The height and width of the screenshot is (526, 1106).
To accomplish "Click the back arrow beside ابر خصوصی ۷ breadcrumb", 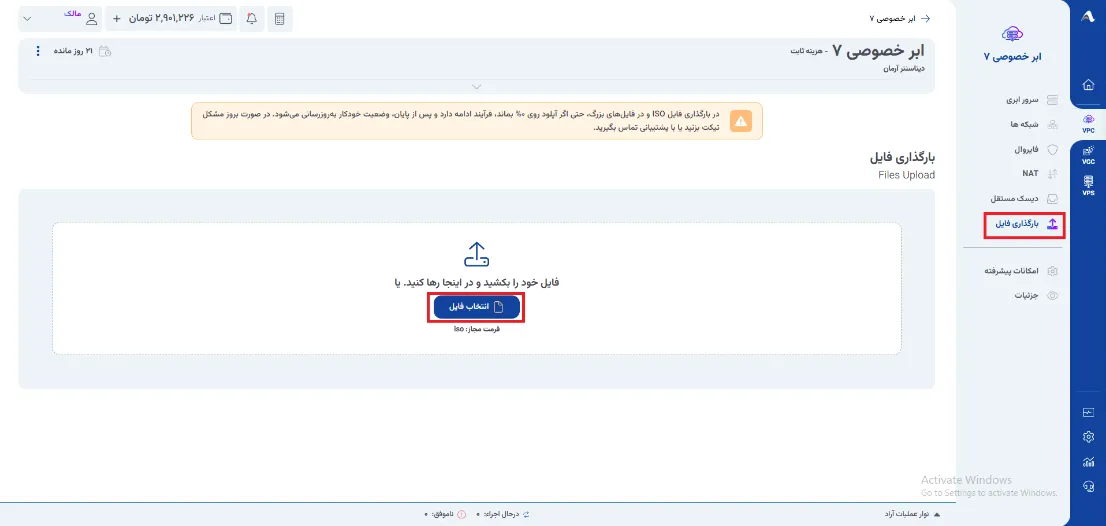I will pos(926,18).
